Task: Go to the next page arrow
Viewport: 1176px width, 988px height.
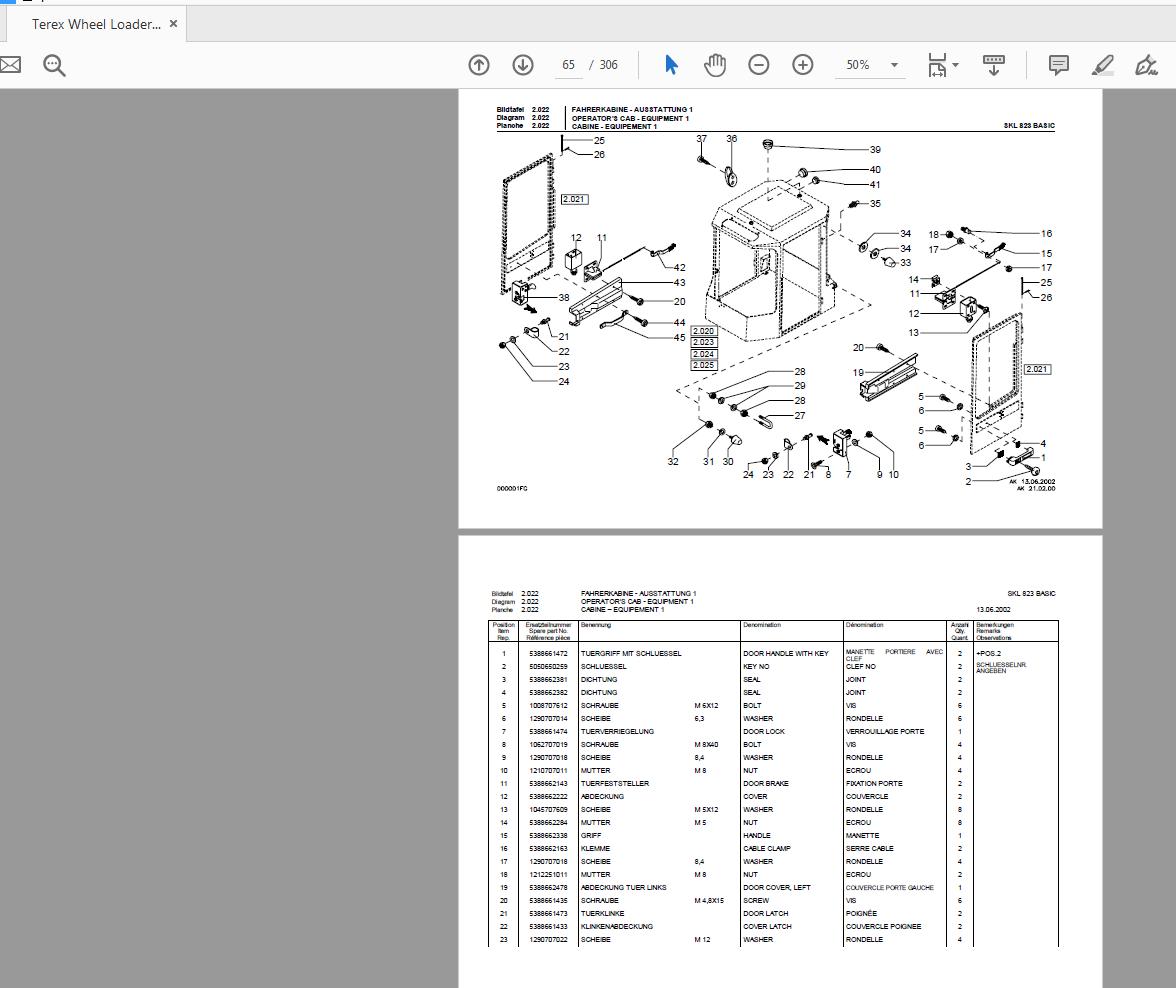Action: click(x=522, y=65)
